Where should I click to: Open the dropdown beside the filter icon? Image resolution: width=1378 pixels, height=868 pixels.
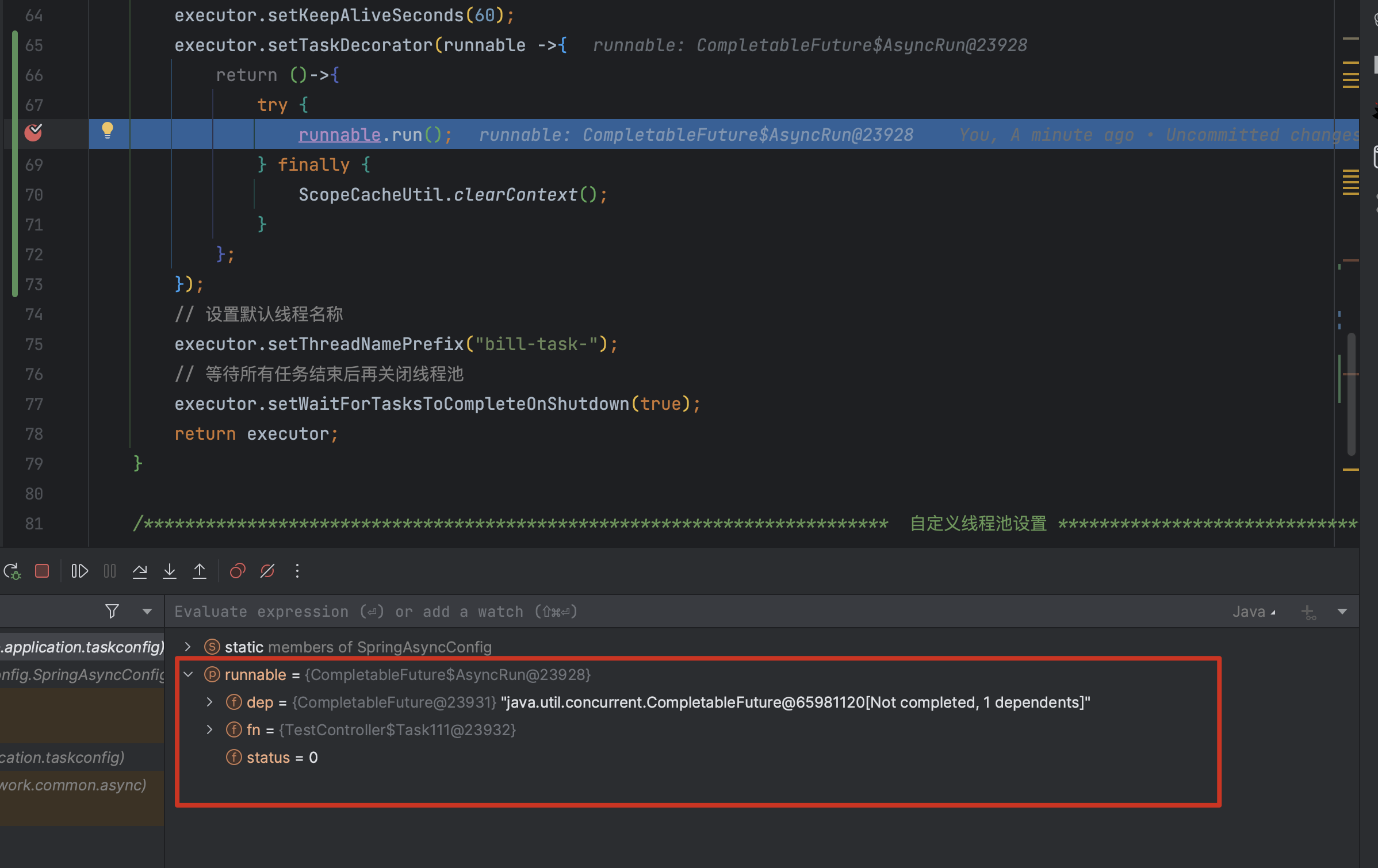(x=147, y=612)
